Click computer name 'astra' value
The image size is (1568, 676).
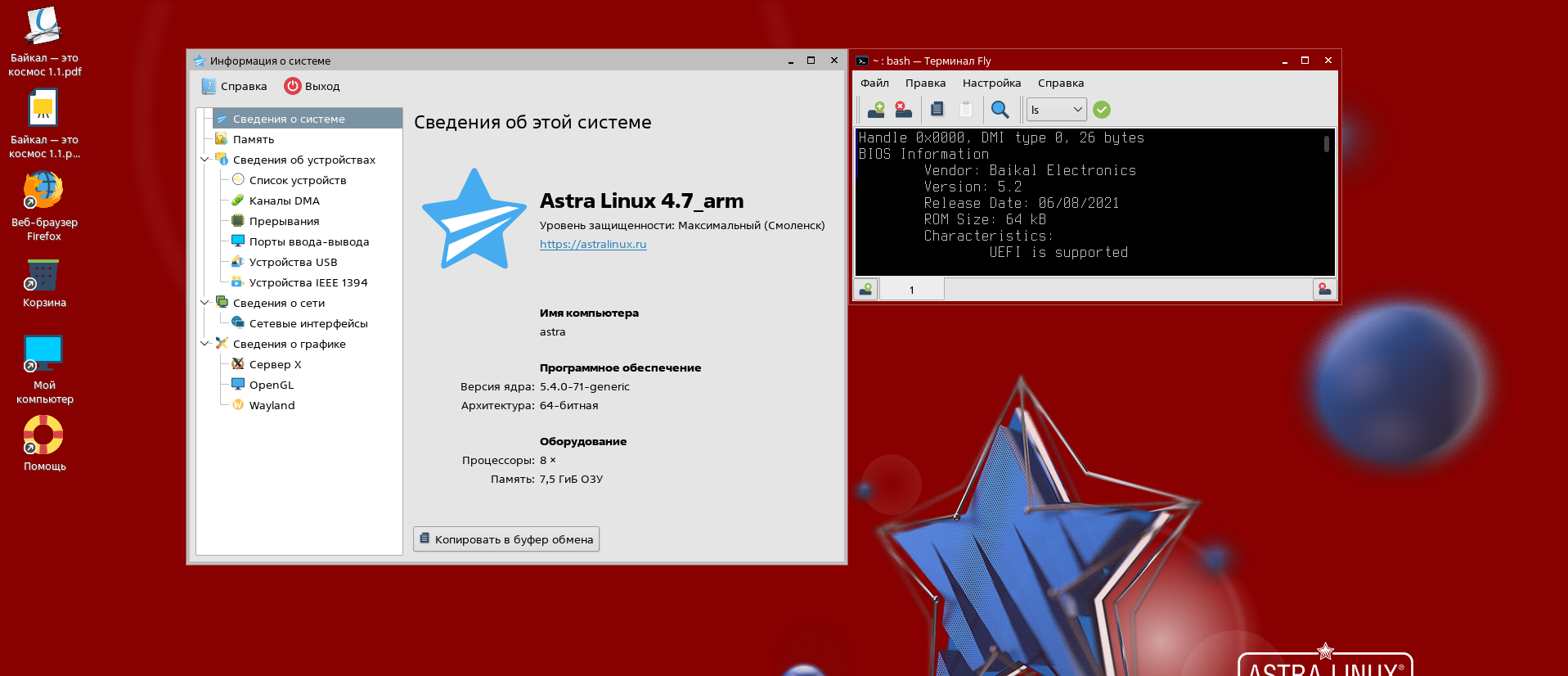(552, 331)
